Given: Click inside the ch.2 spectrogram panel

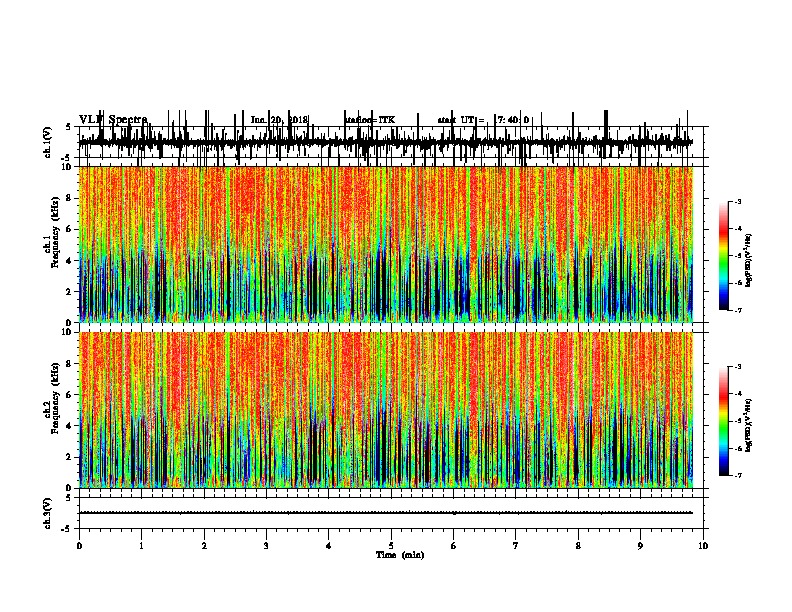Looking at the screenshot, I should coord(386,410).
